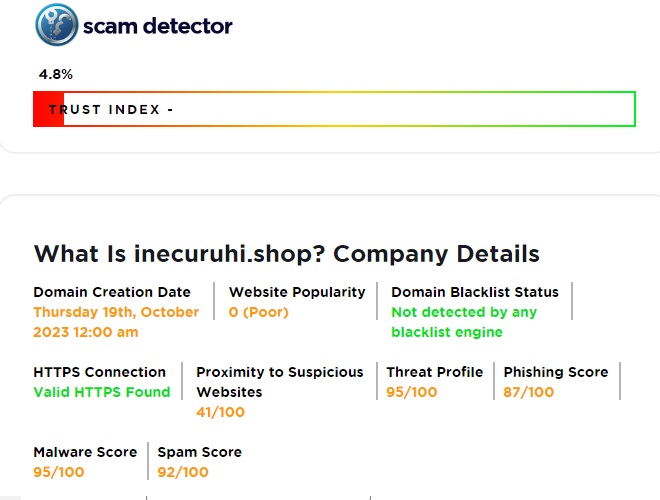
Task: Click the Domain Blacklist Status label
Action: click(x=473, y=292)
